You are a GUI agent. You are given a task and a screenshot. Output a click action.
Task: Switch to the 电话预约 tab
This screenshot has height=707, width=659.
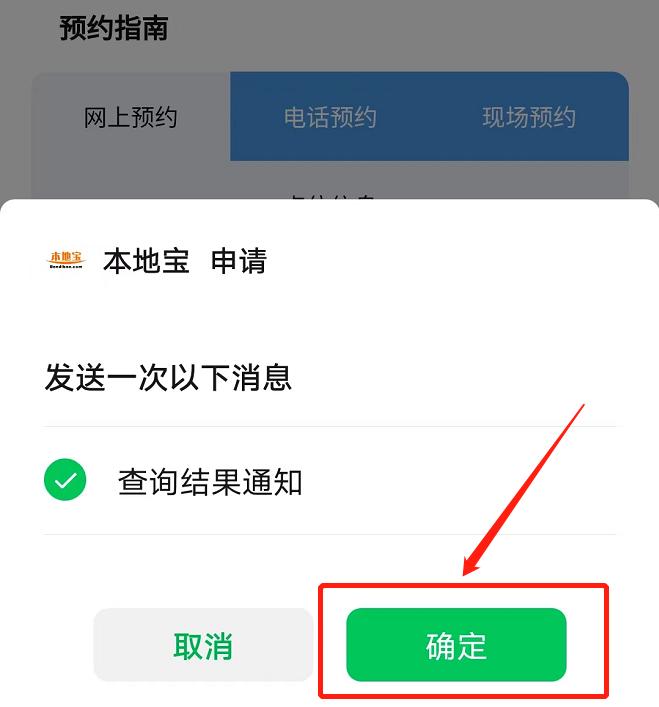pyautogui.click(x=330, y=117)
